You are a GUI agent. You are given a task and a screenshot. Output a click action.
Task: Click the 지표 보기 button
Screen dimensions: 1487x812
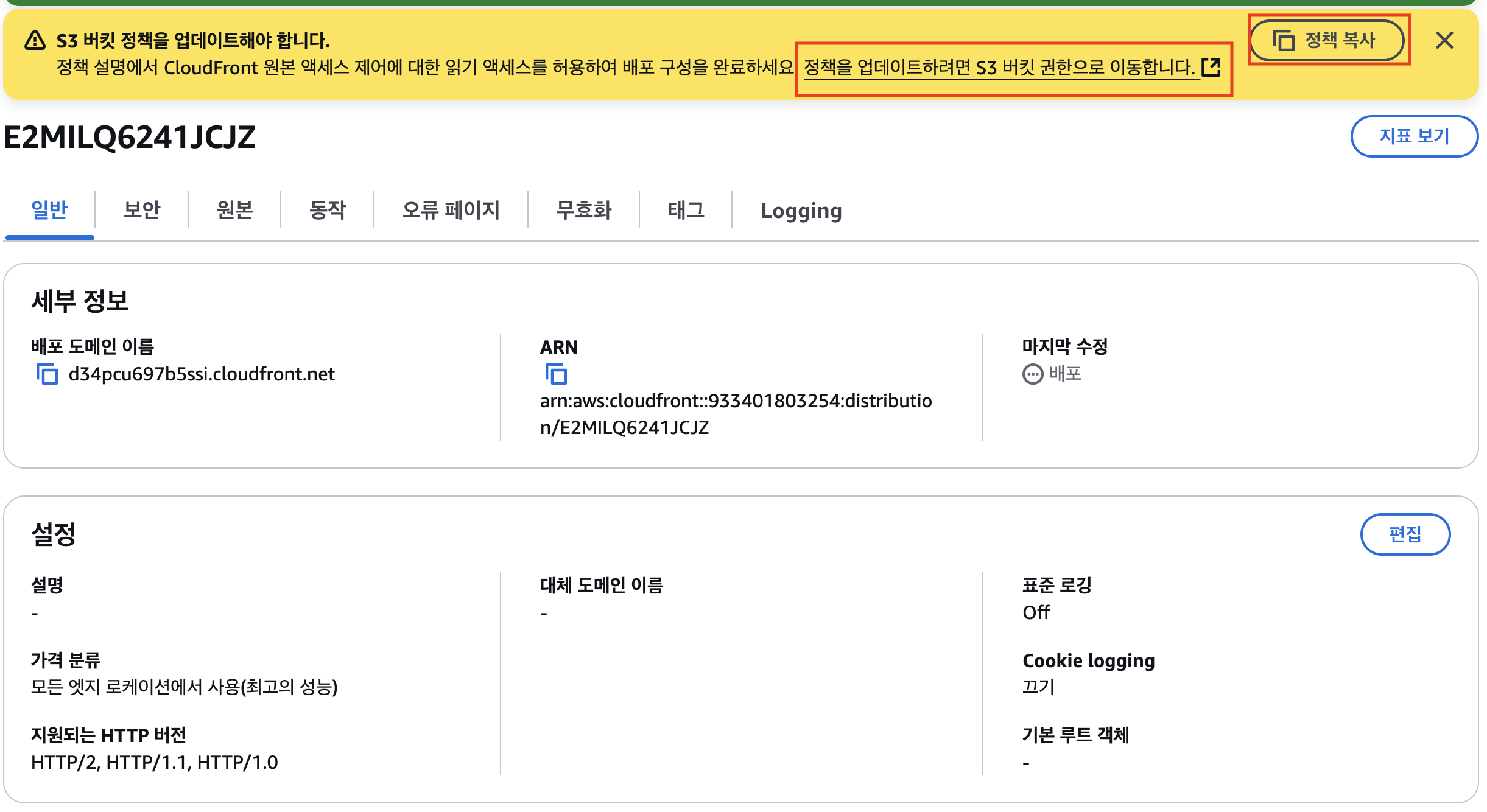tap(1414, 136)
